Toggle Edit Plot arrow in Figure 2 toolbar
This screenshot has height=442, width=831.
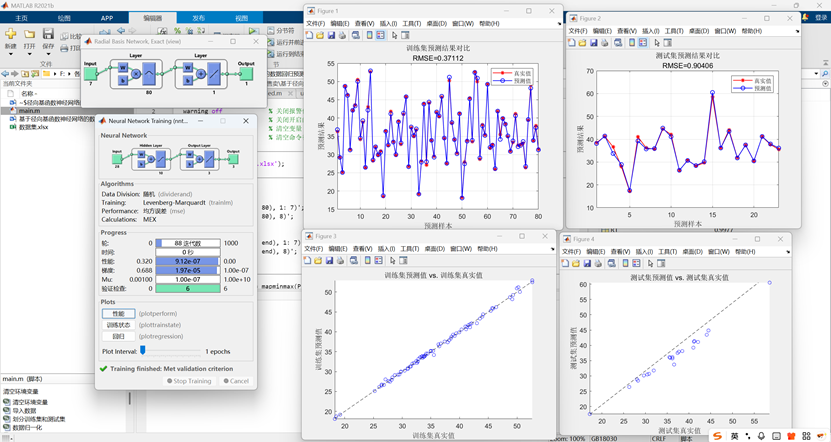(657, 43)
